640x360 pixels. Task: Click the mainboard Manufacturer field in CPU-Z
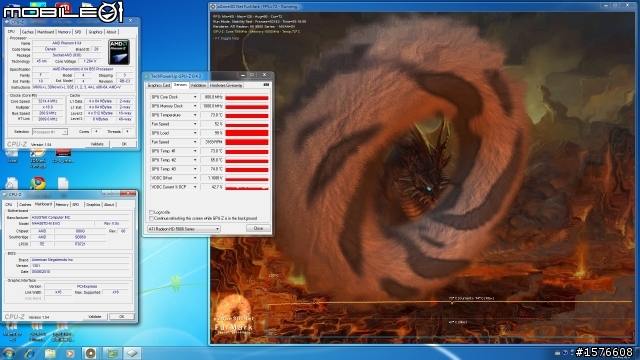(x=80, y=218)
